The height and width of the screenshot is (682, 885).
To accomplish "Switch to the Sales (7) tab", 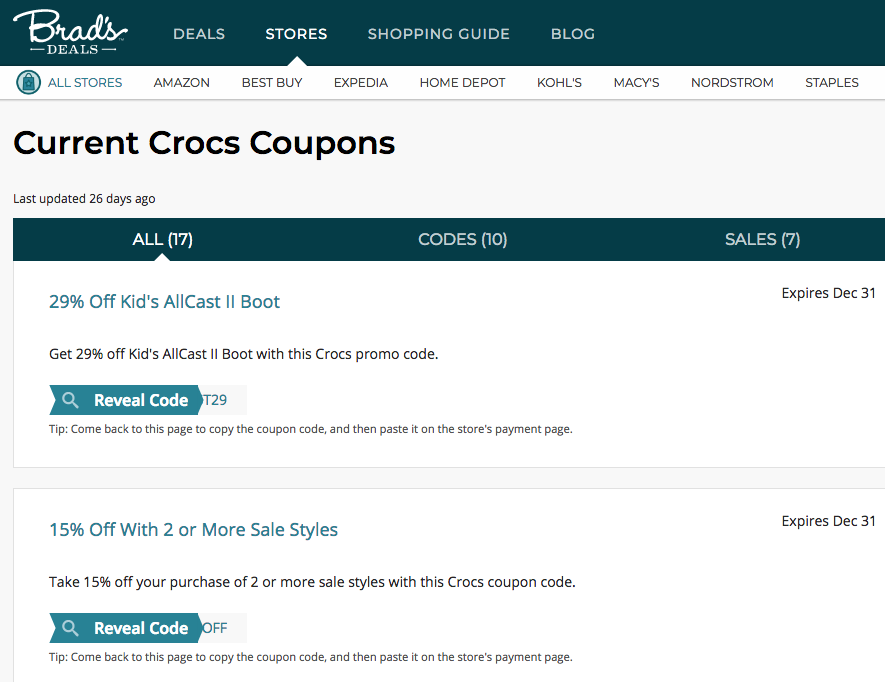I will coord(762,239).
